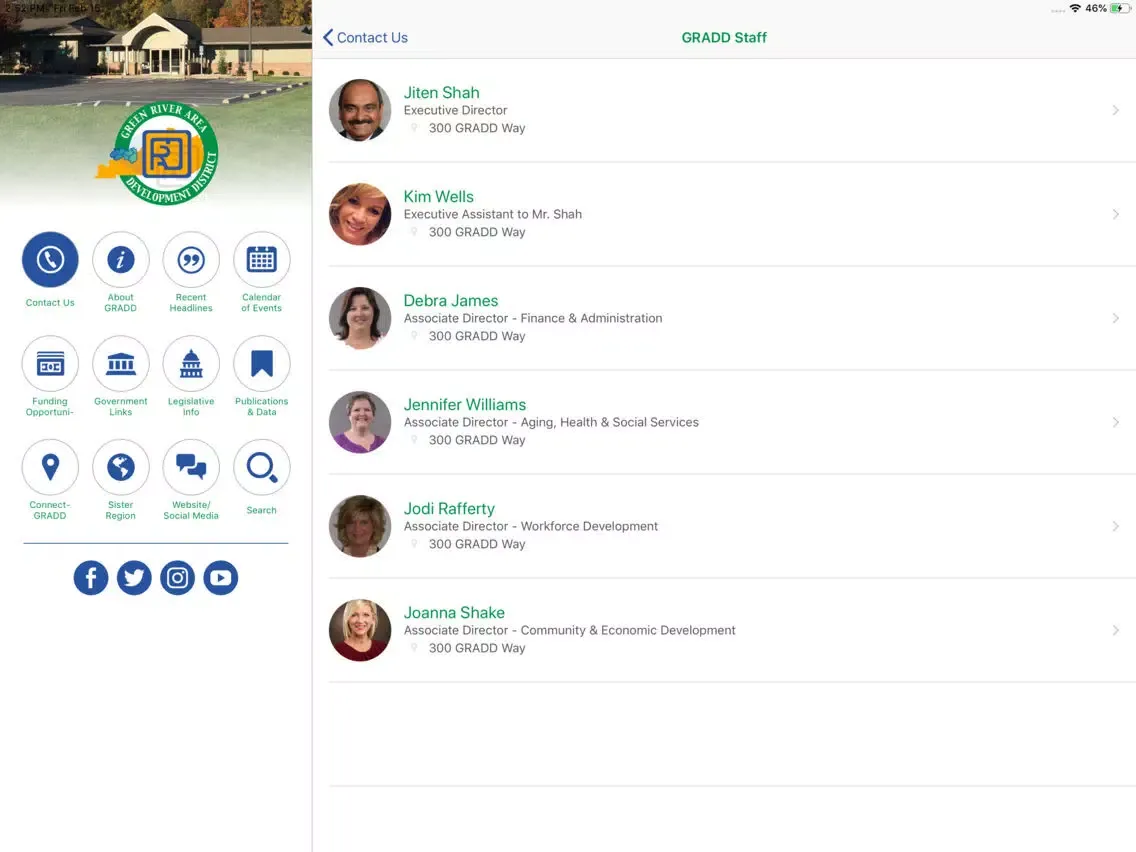
Task: Visit the GRADD Twitter page
Action: [134, 577]
